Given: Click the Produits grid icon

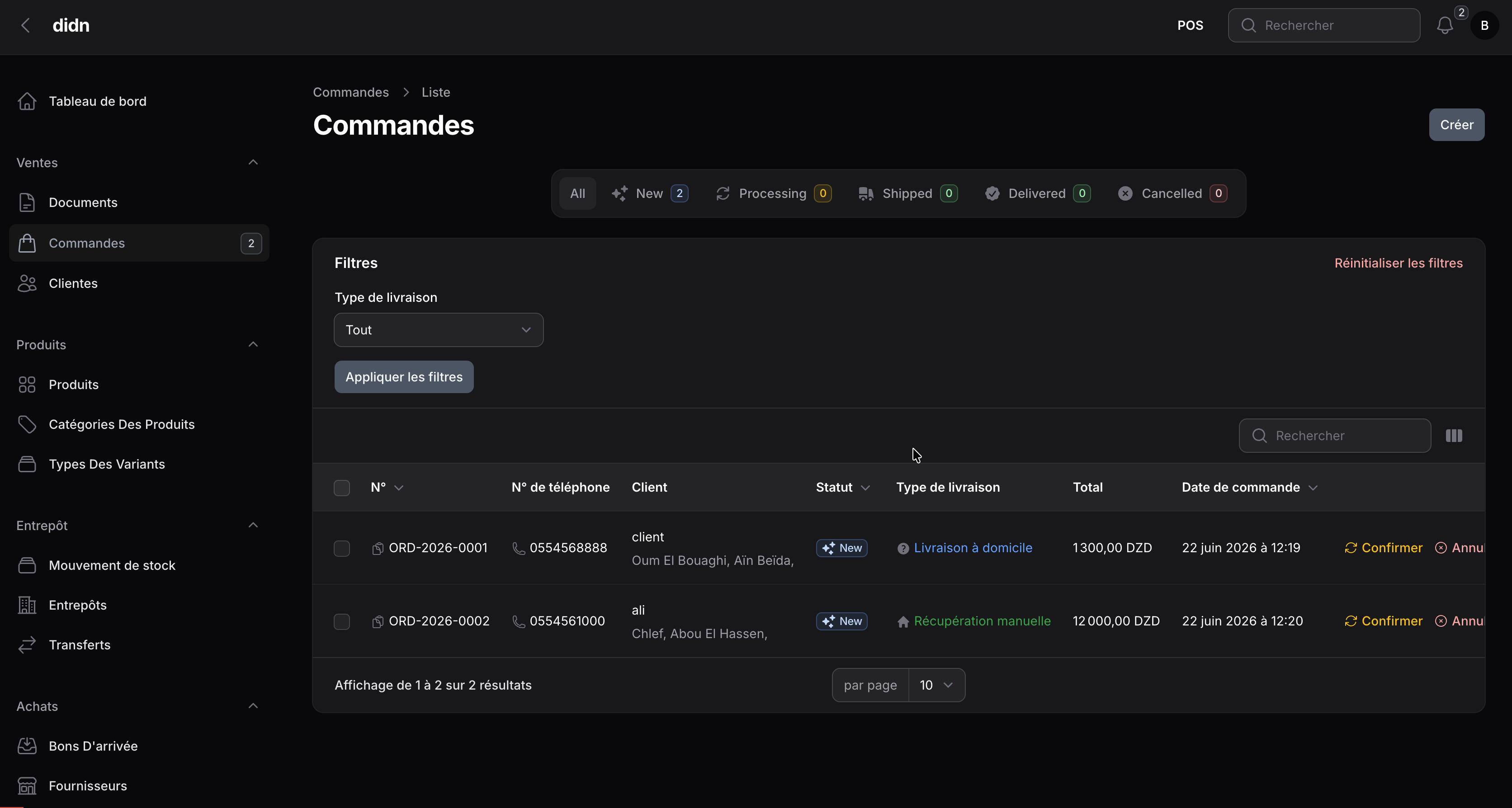Looking at the screenshot, I should tap(27, 385).
